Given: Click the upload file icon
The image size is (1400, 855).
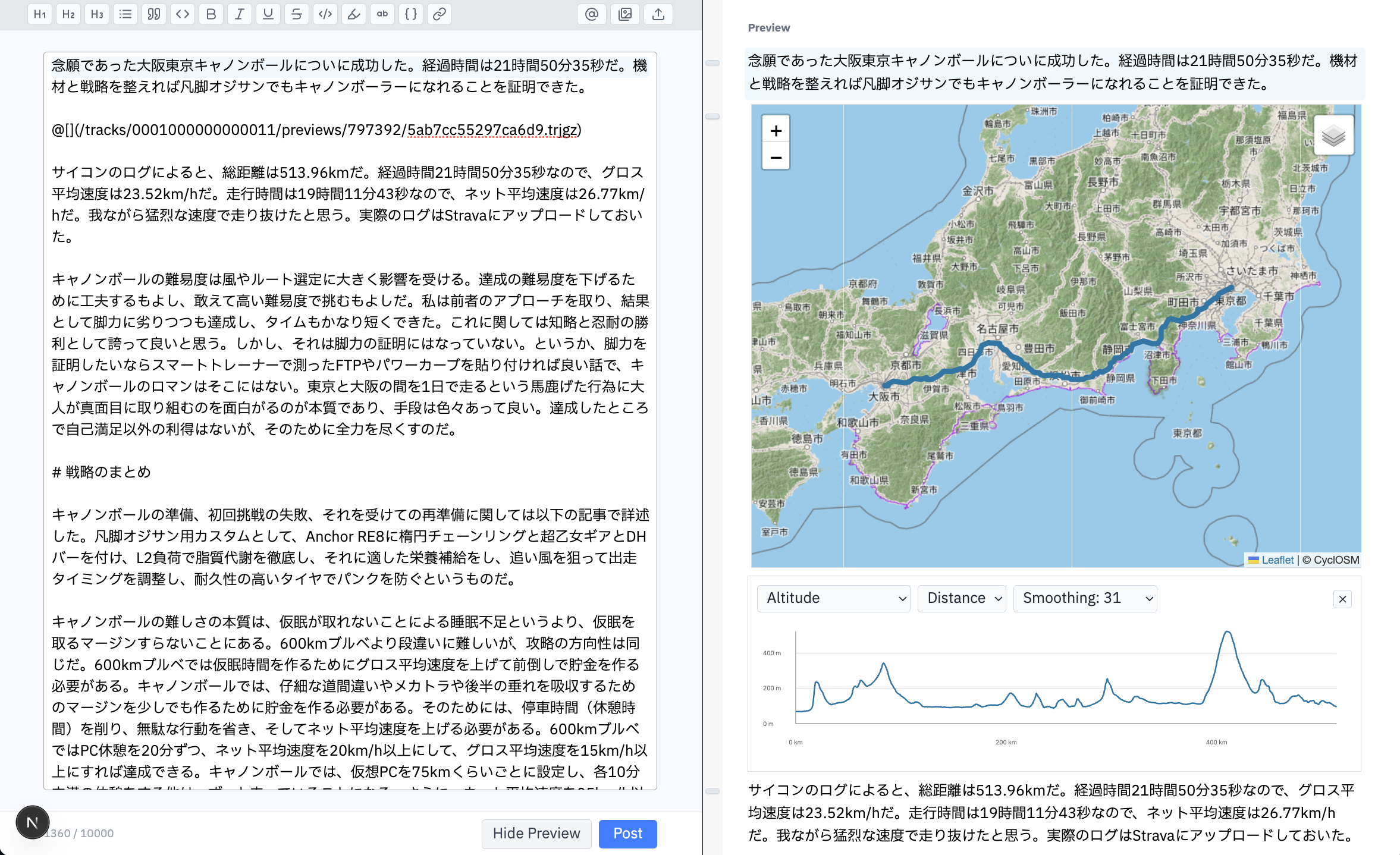Looking at the screenshot, I should (x=658, y=14).
